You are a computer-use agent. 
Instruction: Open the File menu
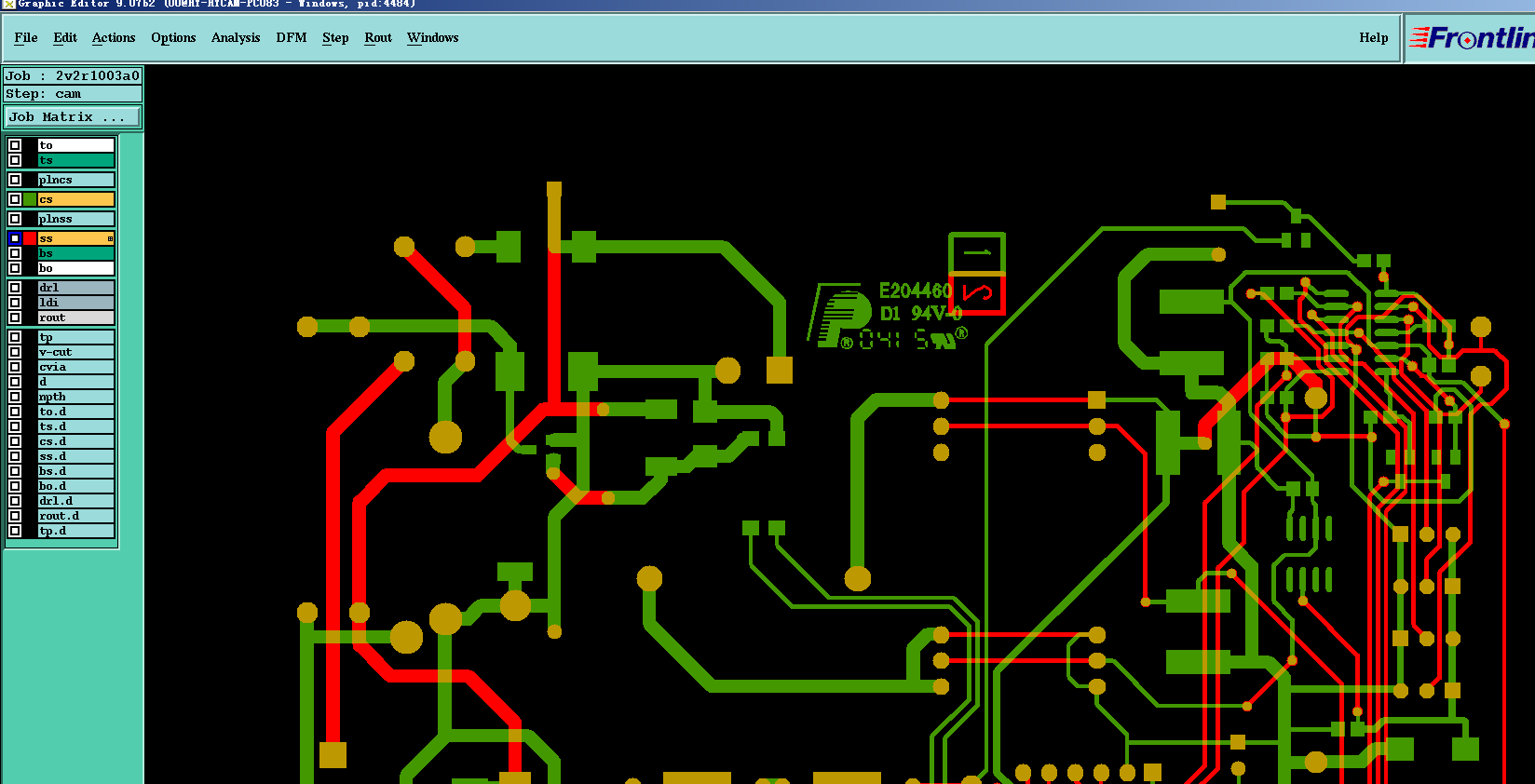[26, 37]
